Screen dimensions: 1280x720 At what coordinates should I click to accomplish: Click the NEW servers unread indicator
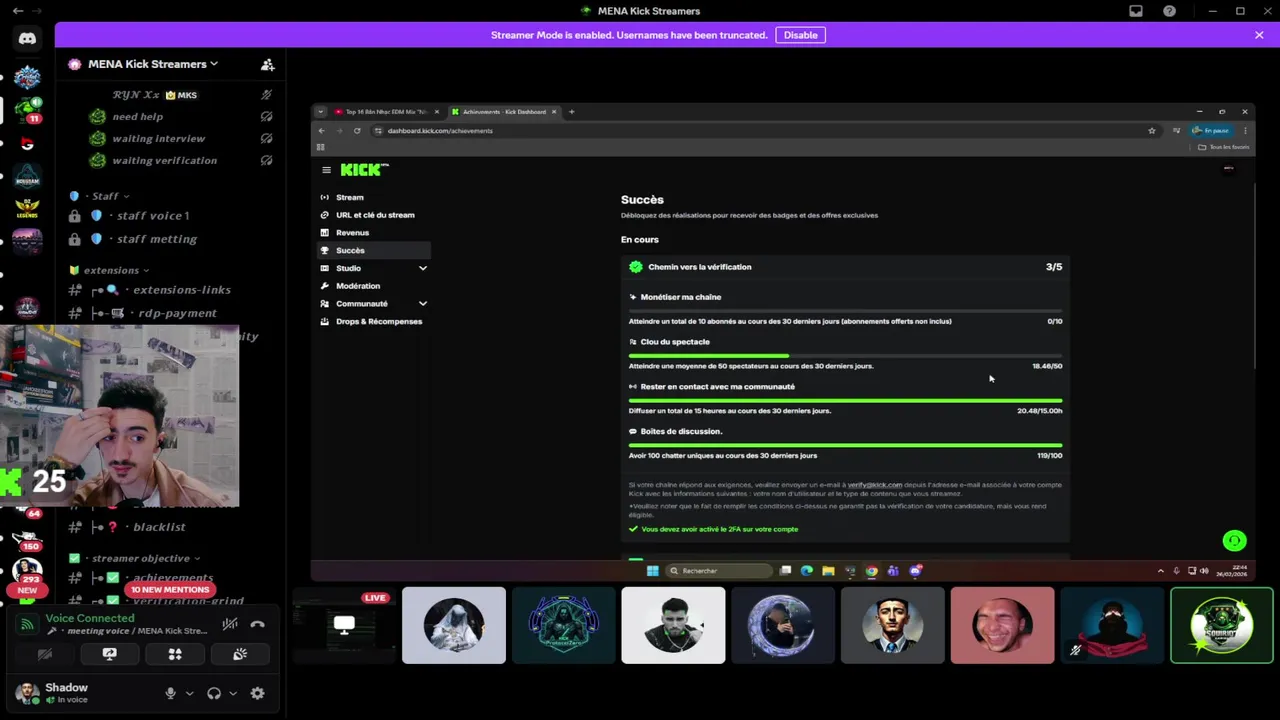27,590
